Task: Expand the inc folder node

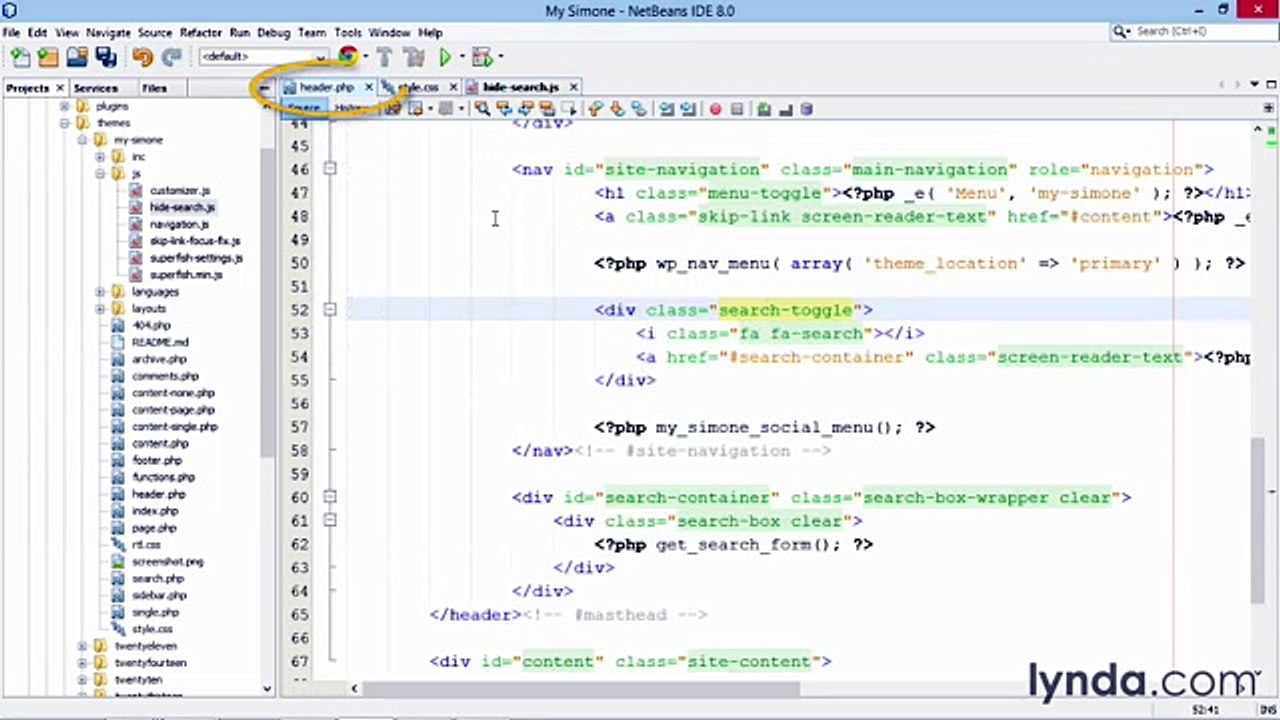Action: click(x=100, y=157)
